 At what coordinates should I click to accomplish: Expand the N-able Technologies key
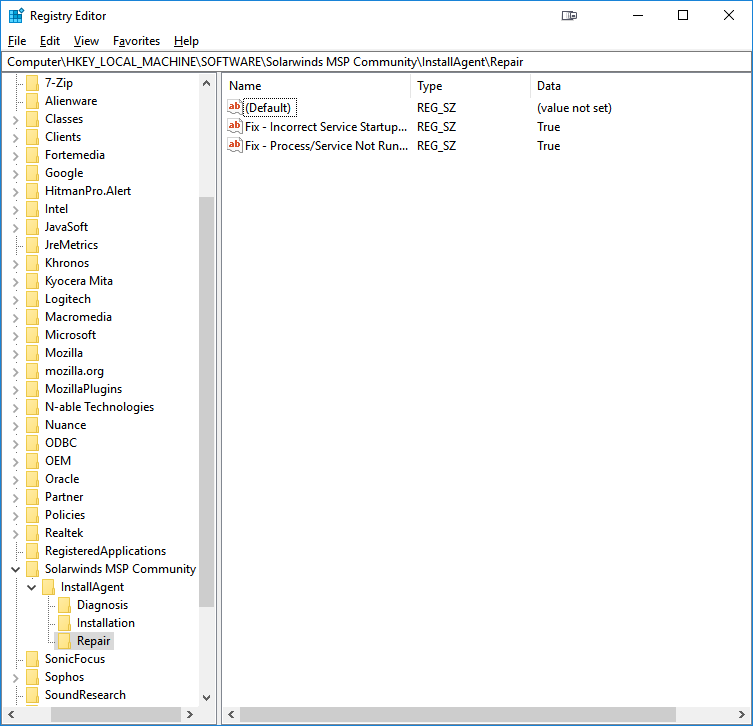15,408
